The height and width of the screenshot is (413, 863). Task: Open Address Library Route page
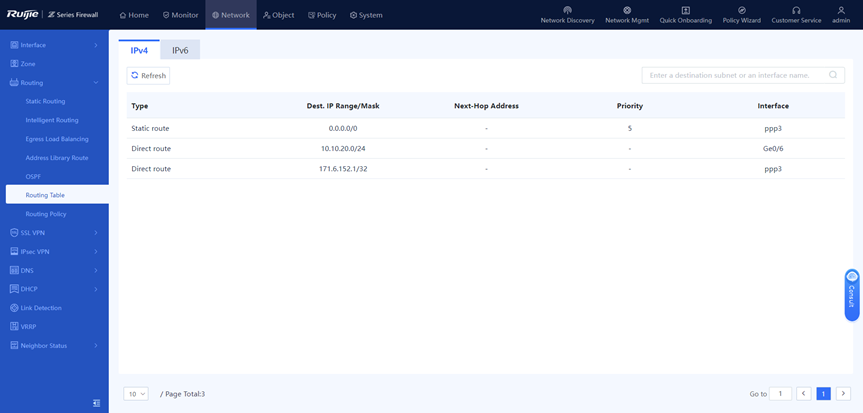pyautogui.click(x=57, y=157)
